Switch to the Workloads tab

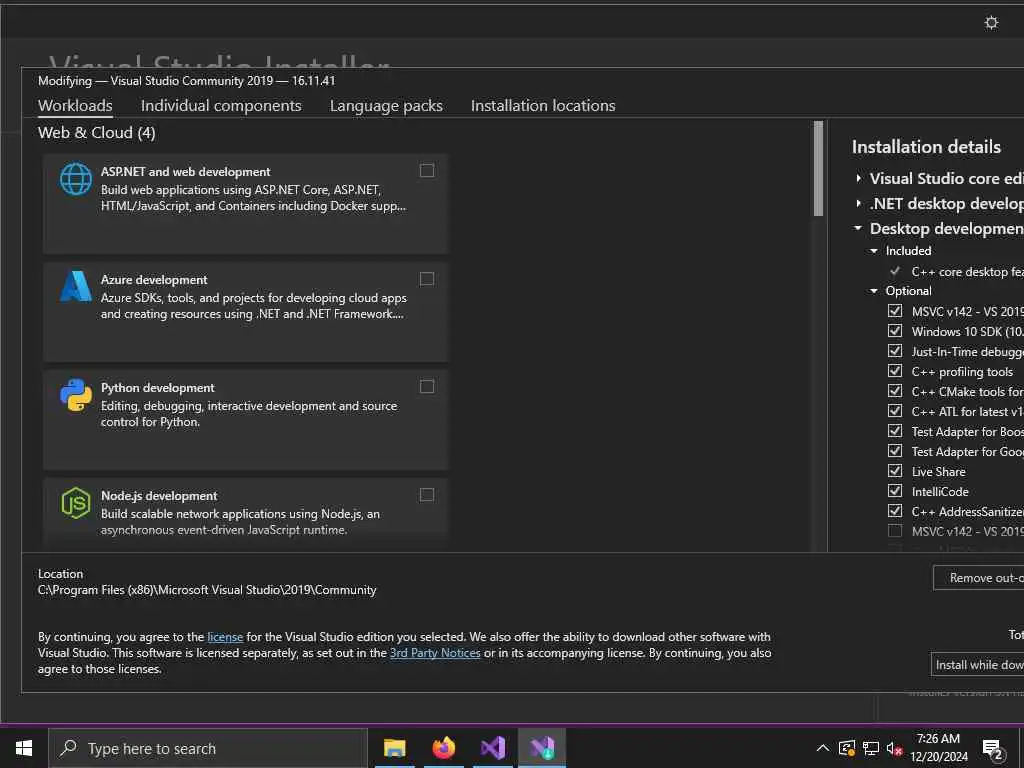(75, 106)
